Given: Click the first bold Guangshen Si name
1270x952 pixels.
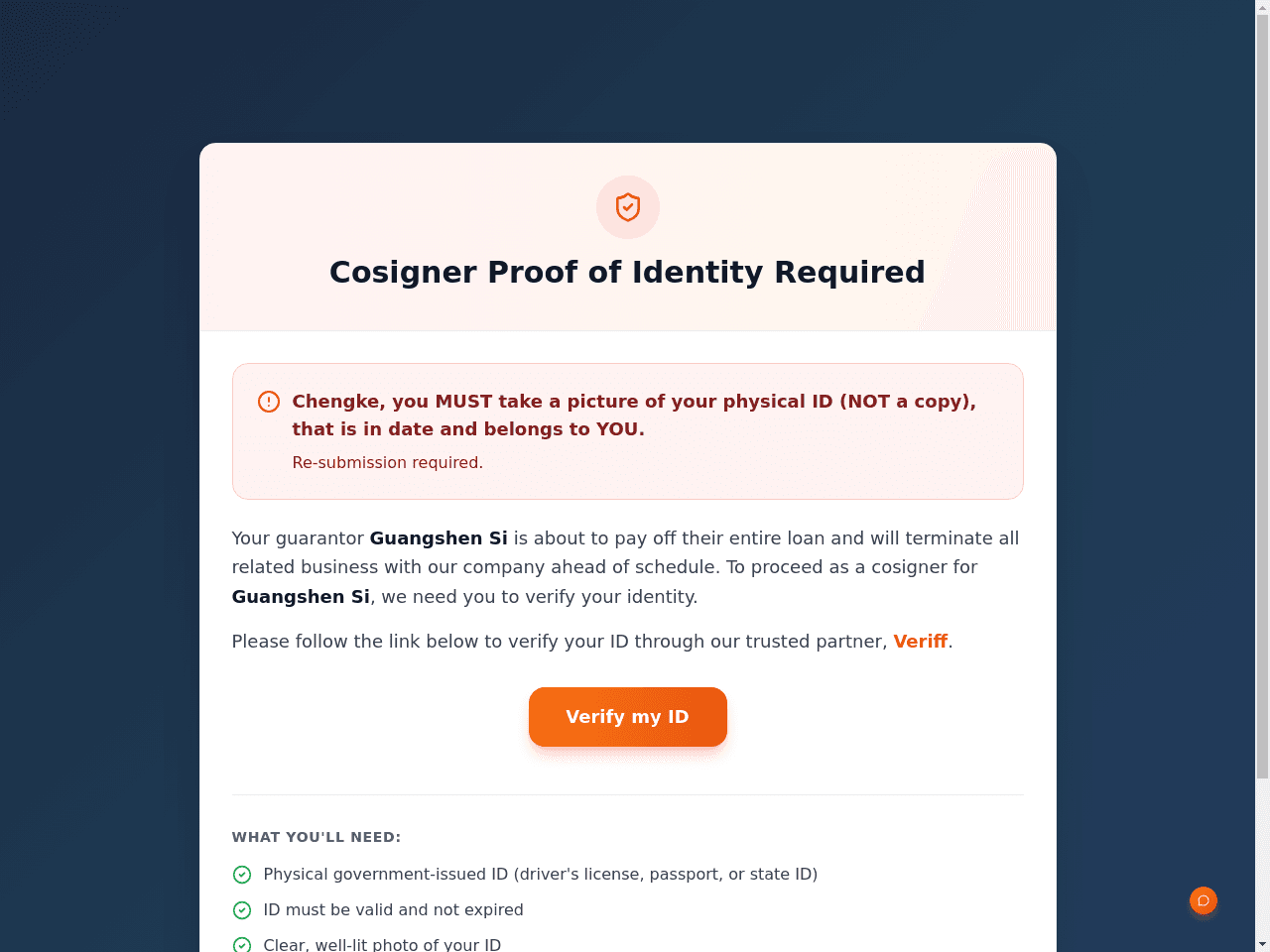Looking at the screenshot, I should tap(439, 538).
